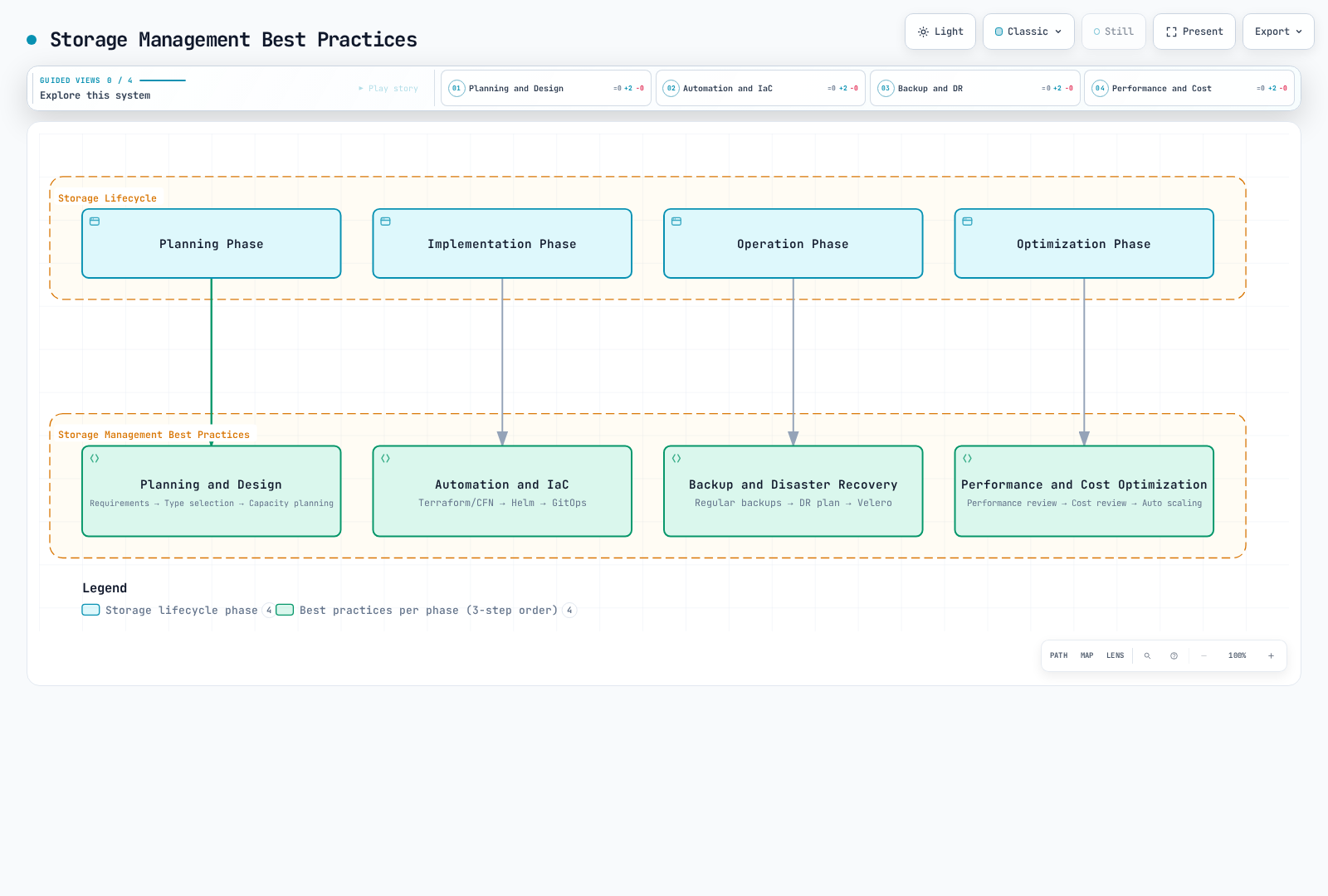Toggle MAP mode

(1087, 655)
